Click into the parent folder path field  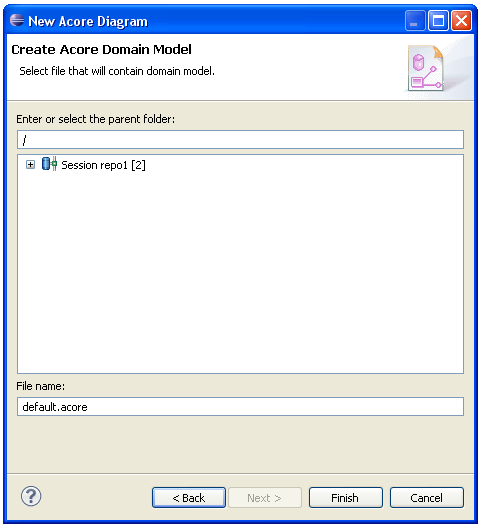240,139
